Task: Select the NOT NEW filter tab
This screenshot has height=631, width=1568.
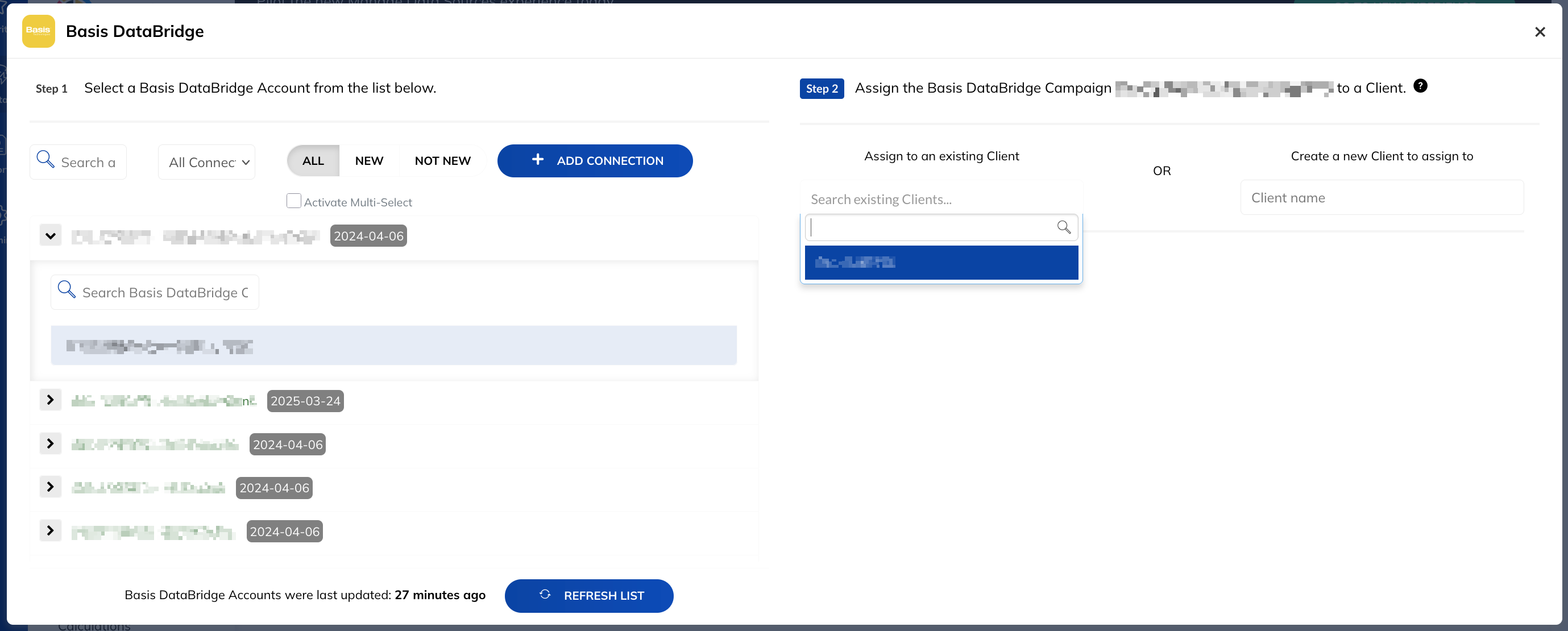Action: pos(442,161)
